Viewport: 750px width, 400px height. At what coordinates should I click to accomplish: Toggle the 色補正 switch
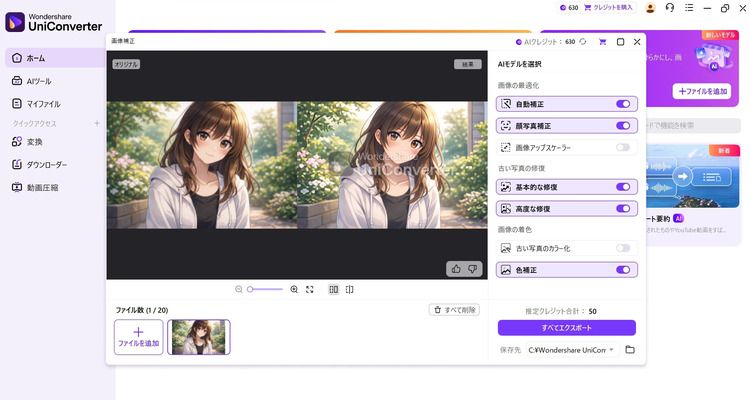[623, 270]
